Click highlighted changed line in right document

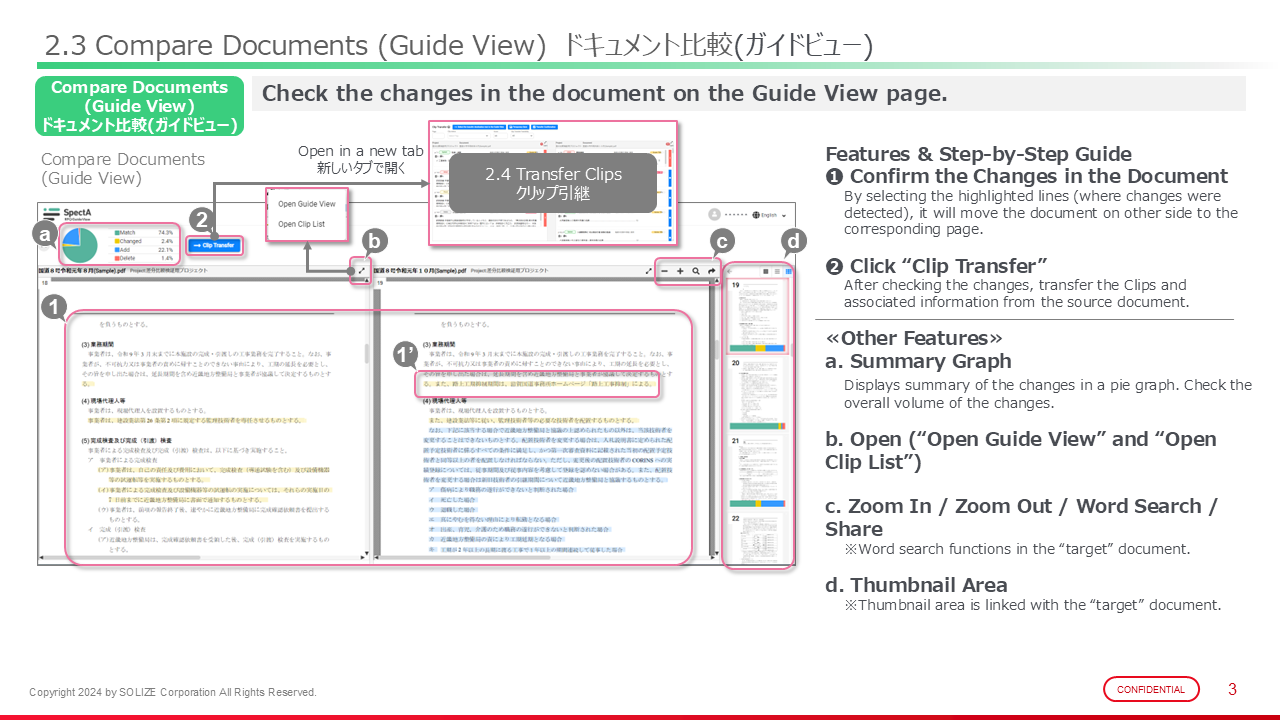pos(536,383)
